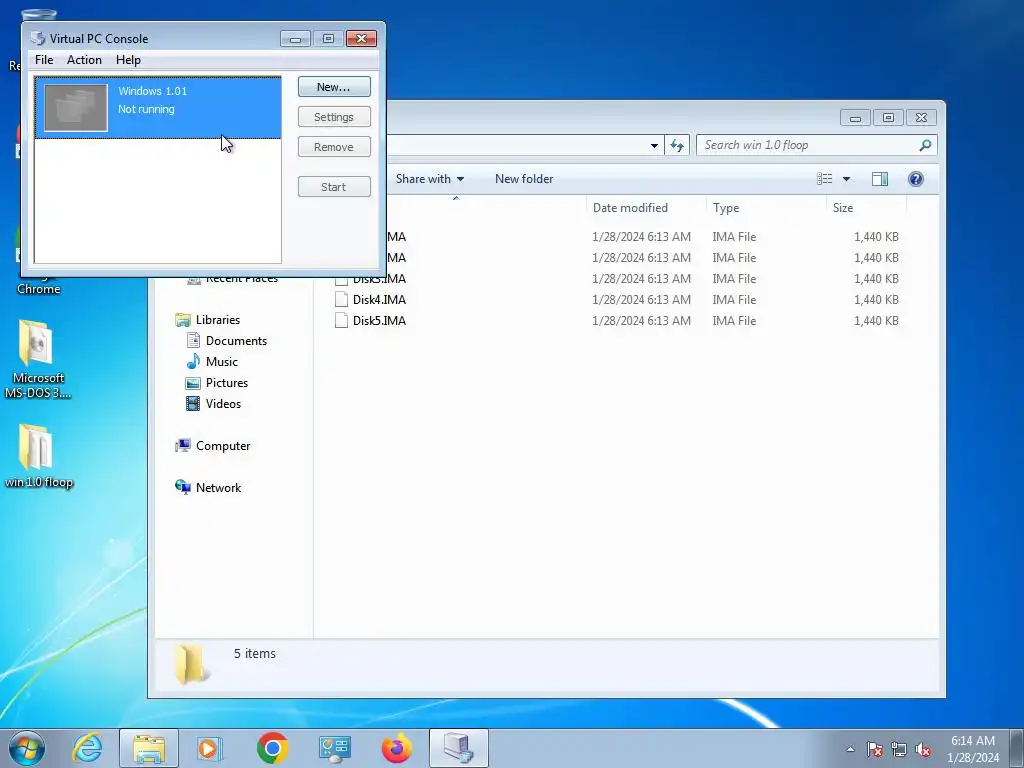The width and height of the screenshot is (1024, 768).
Task: Start the Windows 1.01 virtual machine
Action: click(x=334, y=187)
